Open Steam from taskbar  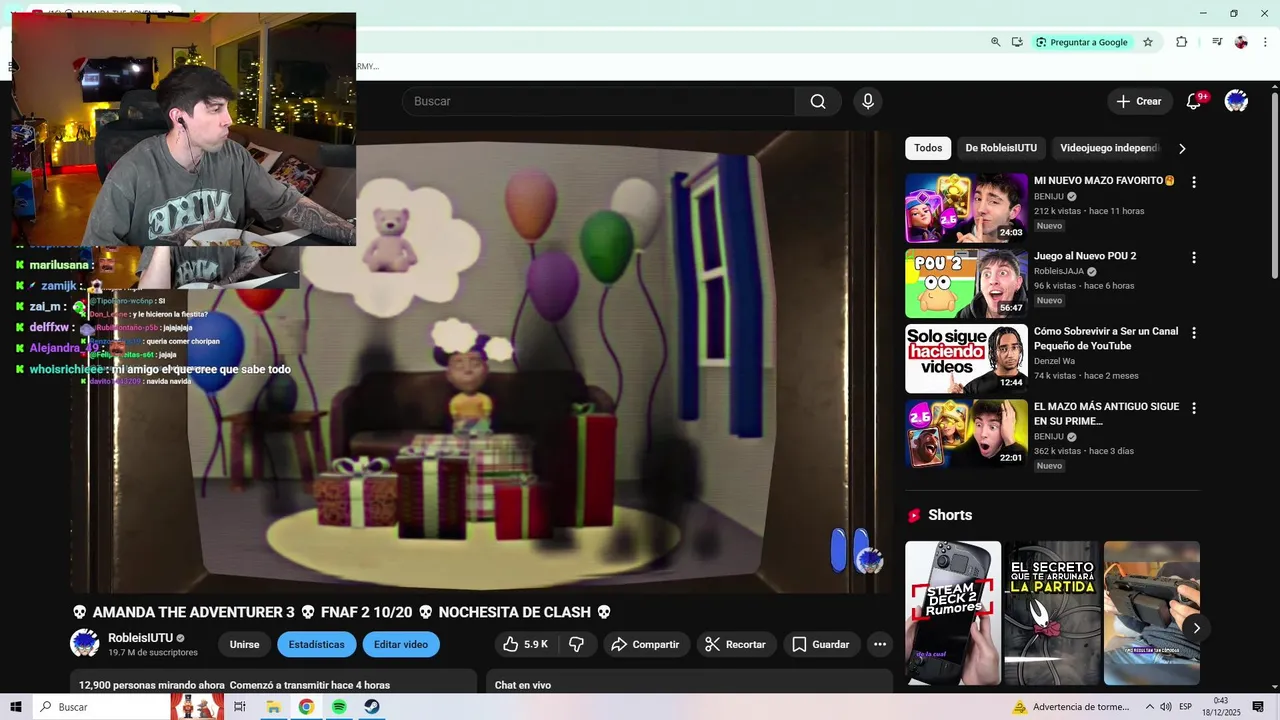pos(371,707)
